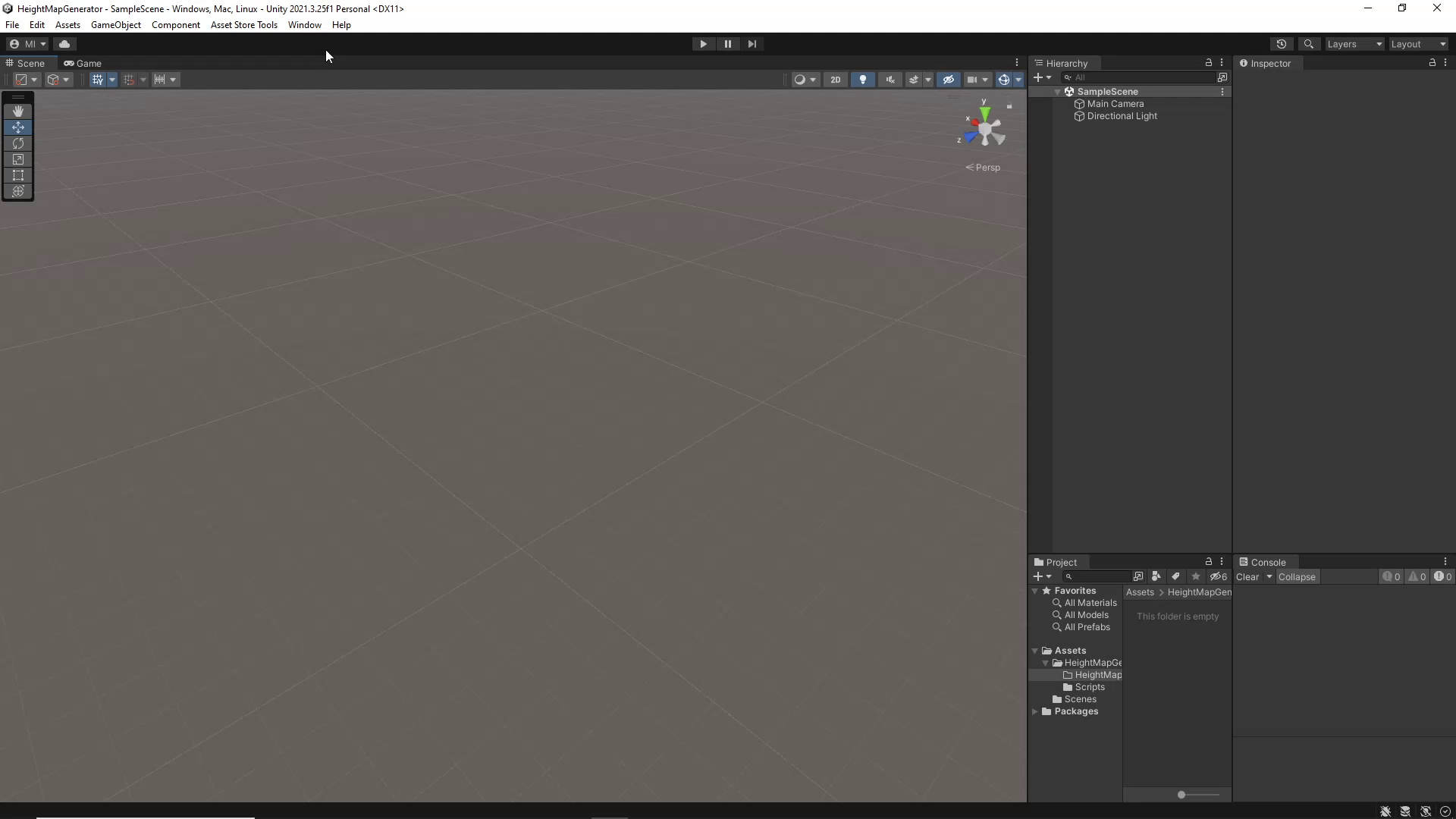Click the activity progress indicator in status bar
1456x819 pixels.
pos(1445,811)
